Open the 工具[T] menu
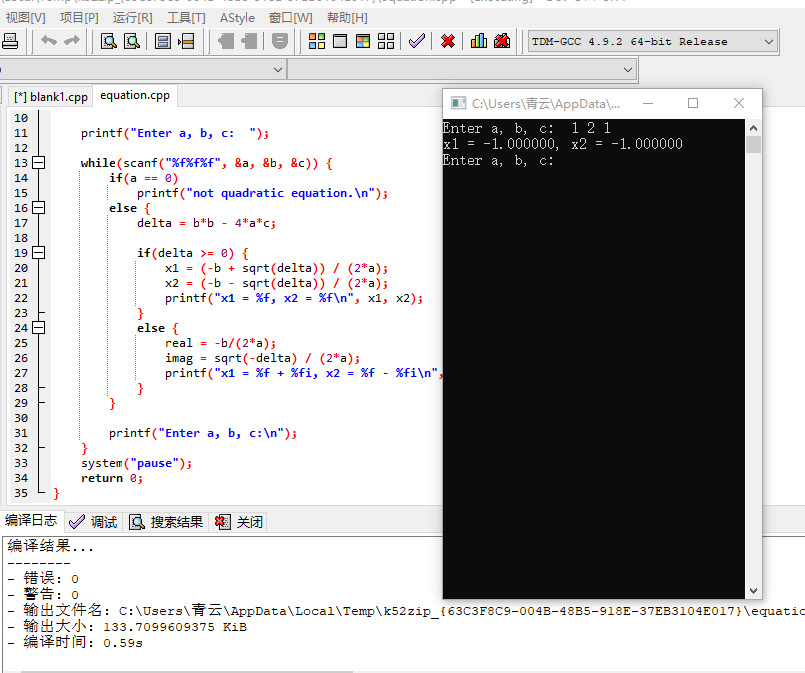805x673 pixels. [186, 17]
